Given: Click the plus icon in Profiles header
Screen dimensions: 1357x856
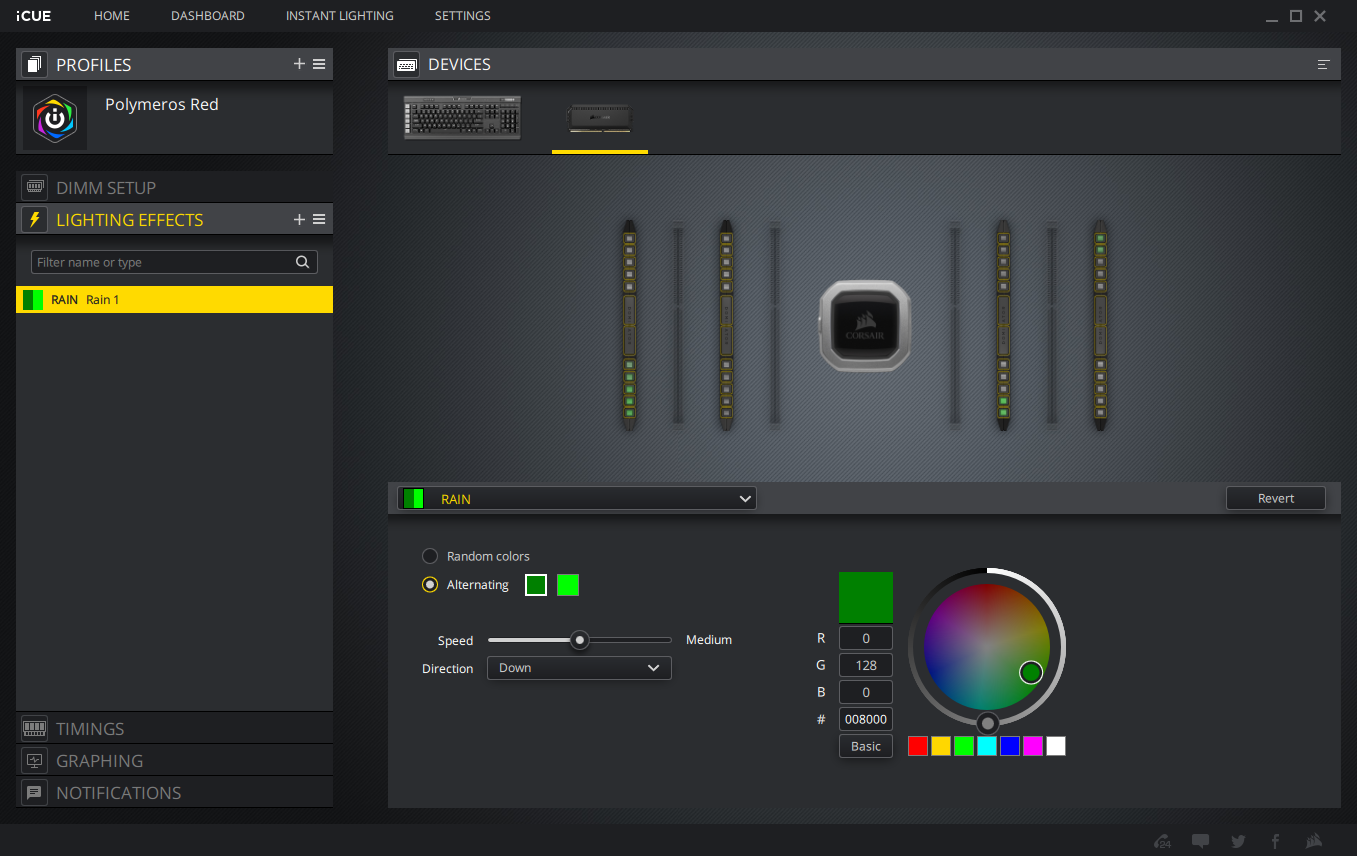Looking at the screenshot, I should point(299,64).
